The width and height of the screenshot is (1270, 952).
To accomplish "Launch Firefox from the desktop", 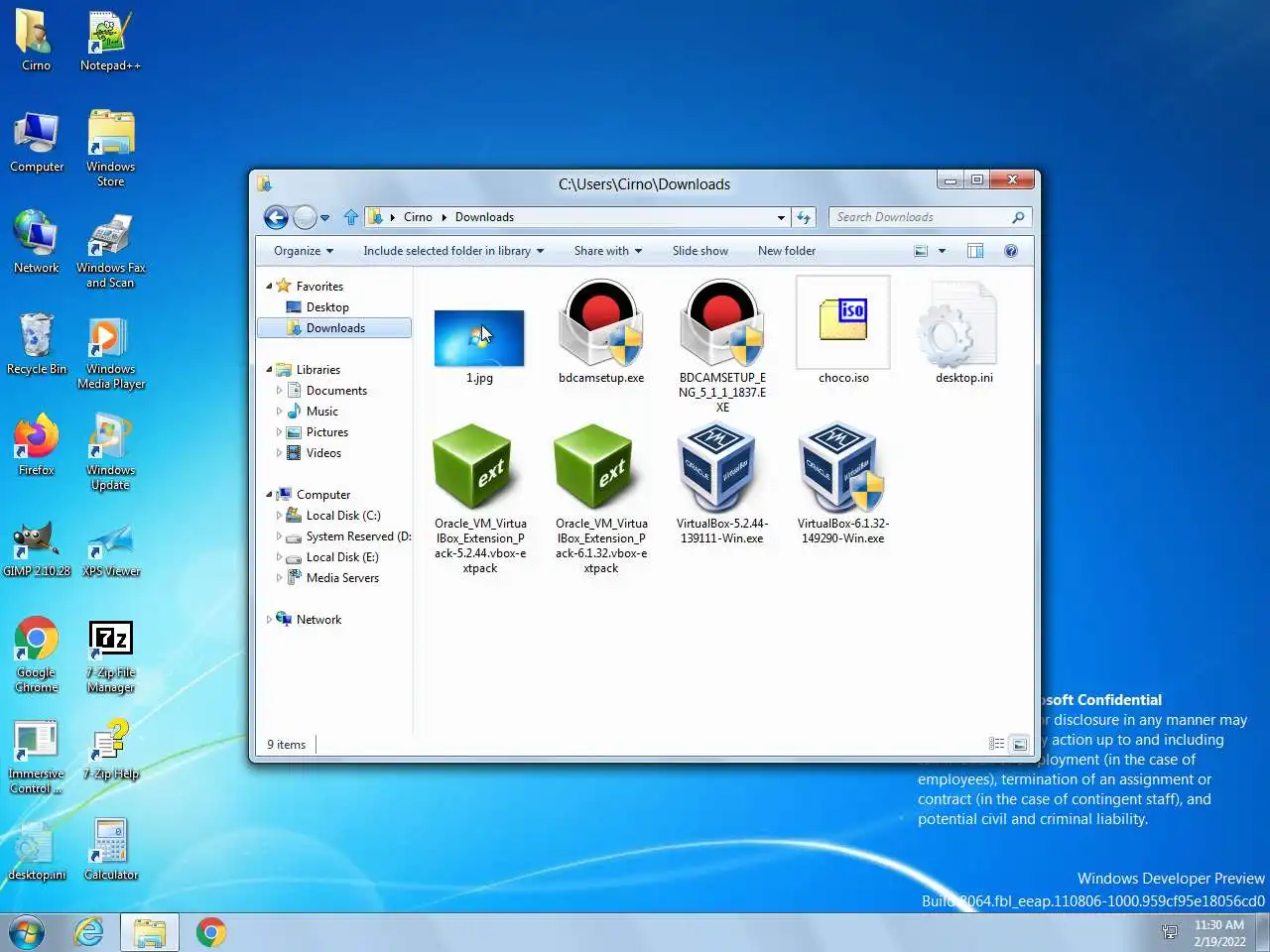I will 36,444.
